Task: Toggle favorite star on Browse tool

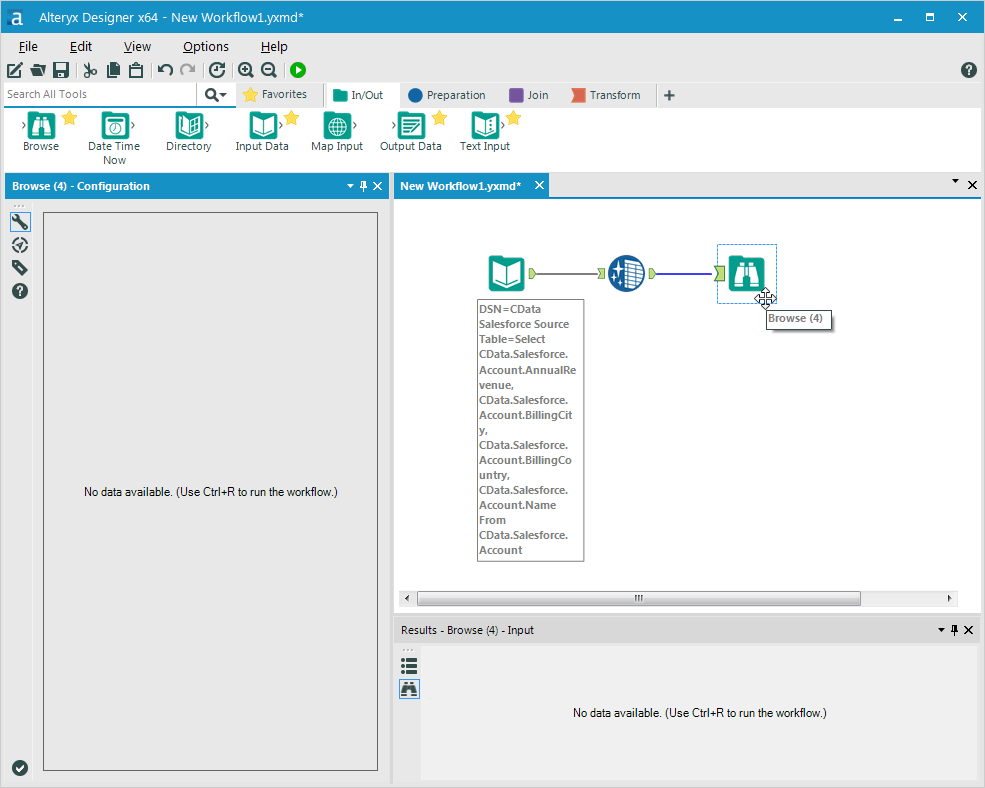Action: coord(70,118)
